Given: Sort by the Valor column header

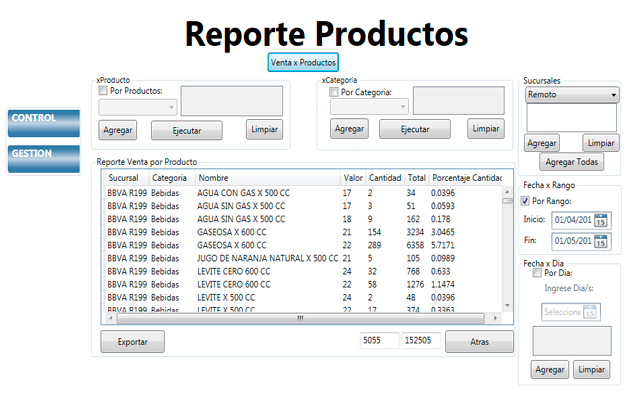Looking at the screenshot, I should [353, 178].
